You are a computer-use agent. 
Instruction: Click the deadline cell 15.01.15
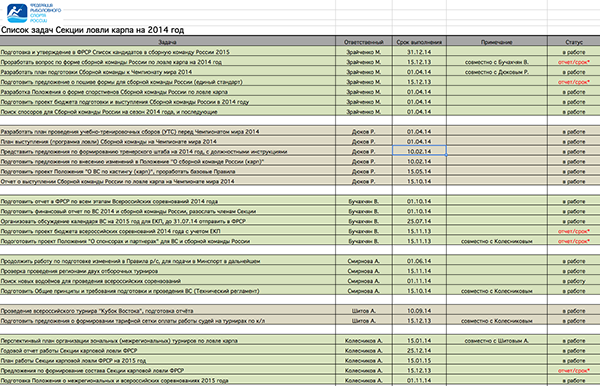coord(419,360)
